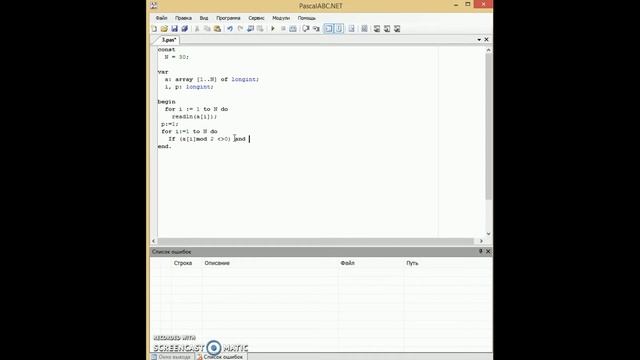The height and width of the screenshot is (360, 640).
Task: Click the horizontal scroll left arrow
Action: tap(154, 241)
